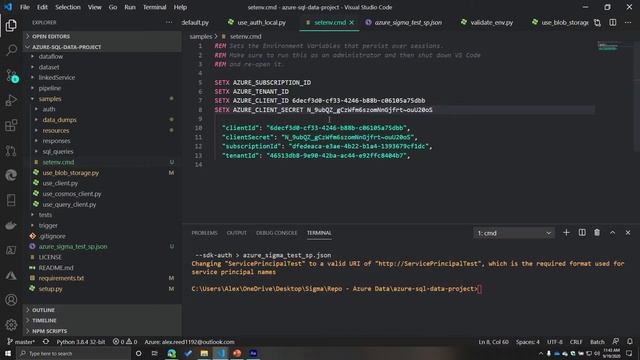Open editor more actions ellipsis
This screenshot has height=360, width=640.
pyautogui.click(x=628, y=22)
